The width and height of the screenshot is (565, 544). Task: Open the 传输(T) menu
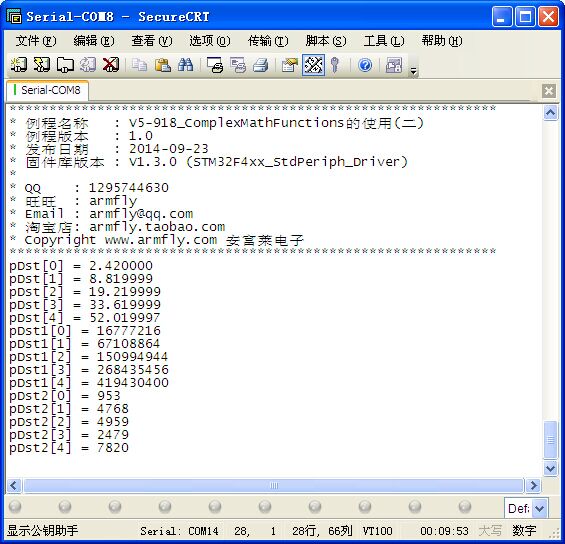pos(268,41)
